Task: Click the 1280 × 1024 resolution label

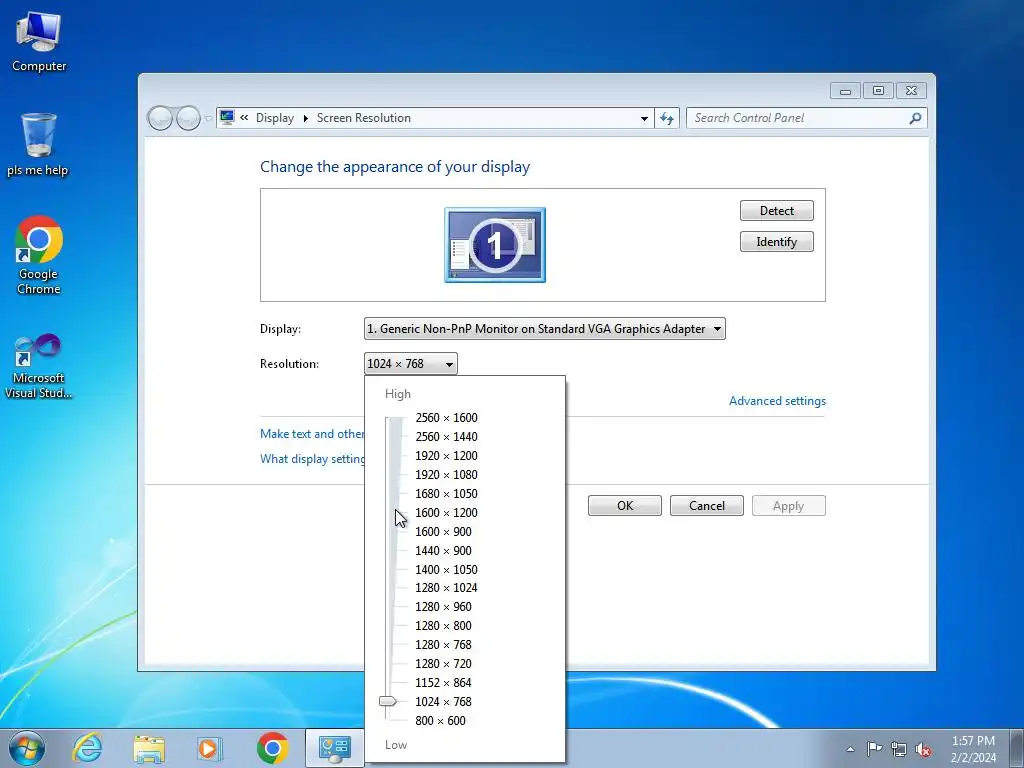Action: pos(446,587)
